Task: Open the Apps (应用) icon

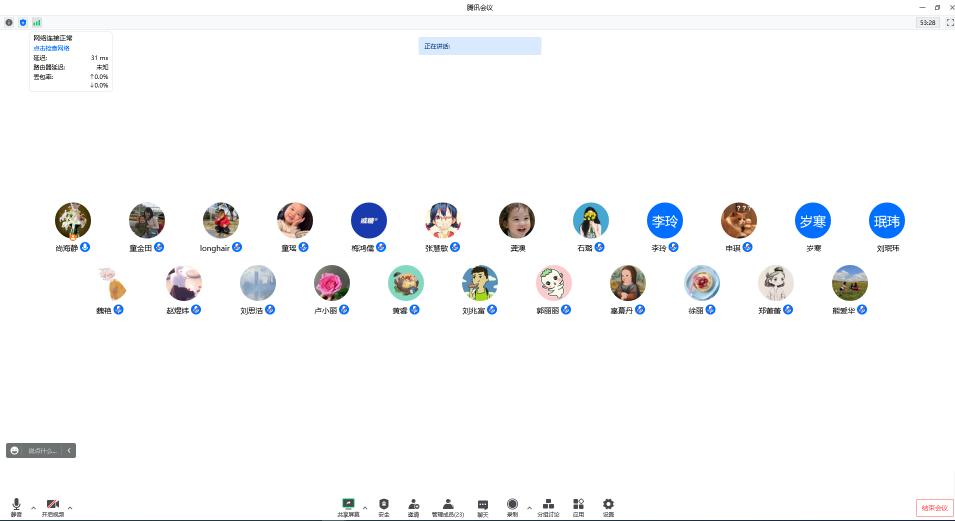Action: [x=578, y=507]
